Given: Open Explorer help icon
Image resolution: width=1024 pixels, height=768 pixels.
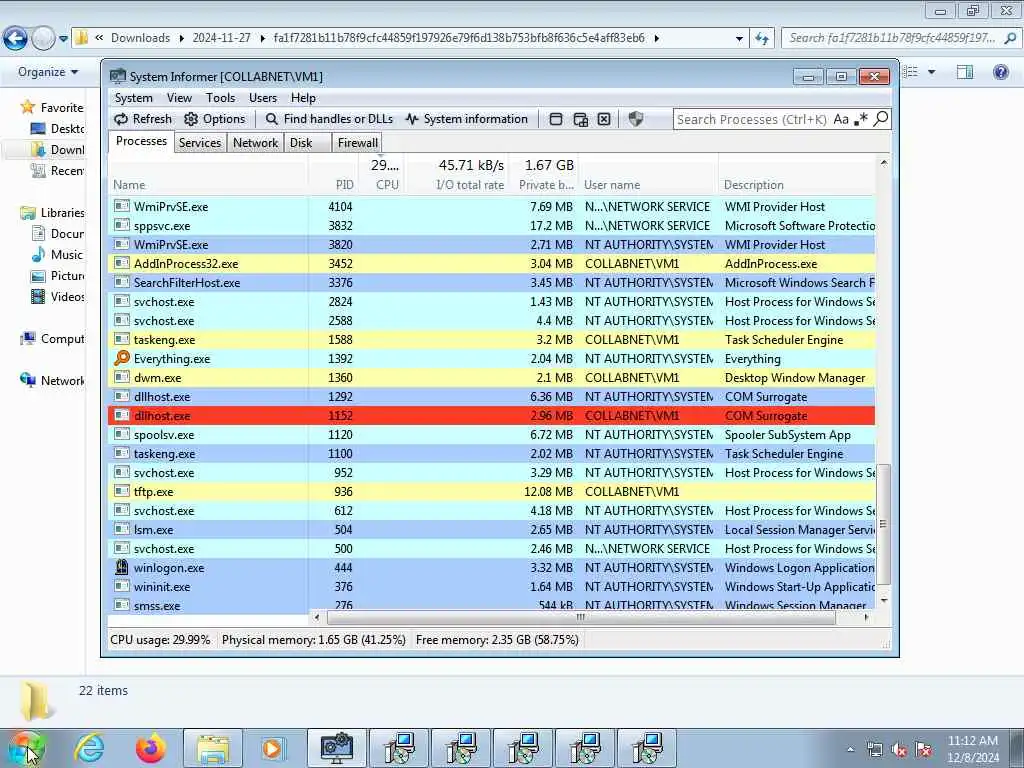Looking at the screenshot, I should tap(1000, 72).
